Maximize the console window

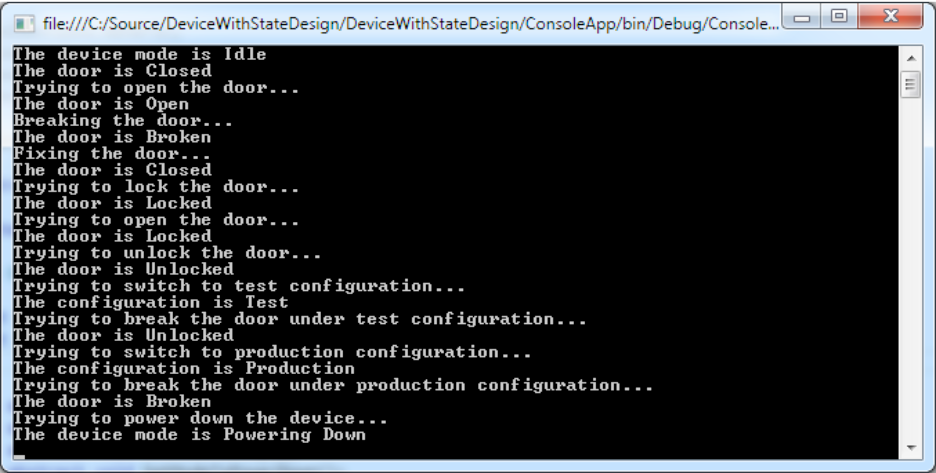coord(839,17)
